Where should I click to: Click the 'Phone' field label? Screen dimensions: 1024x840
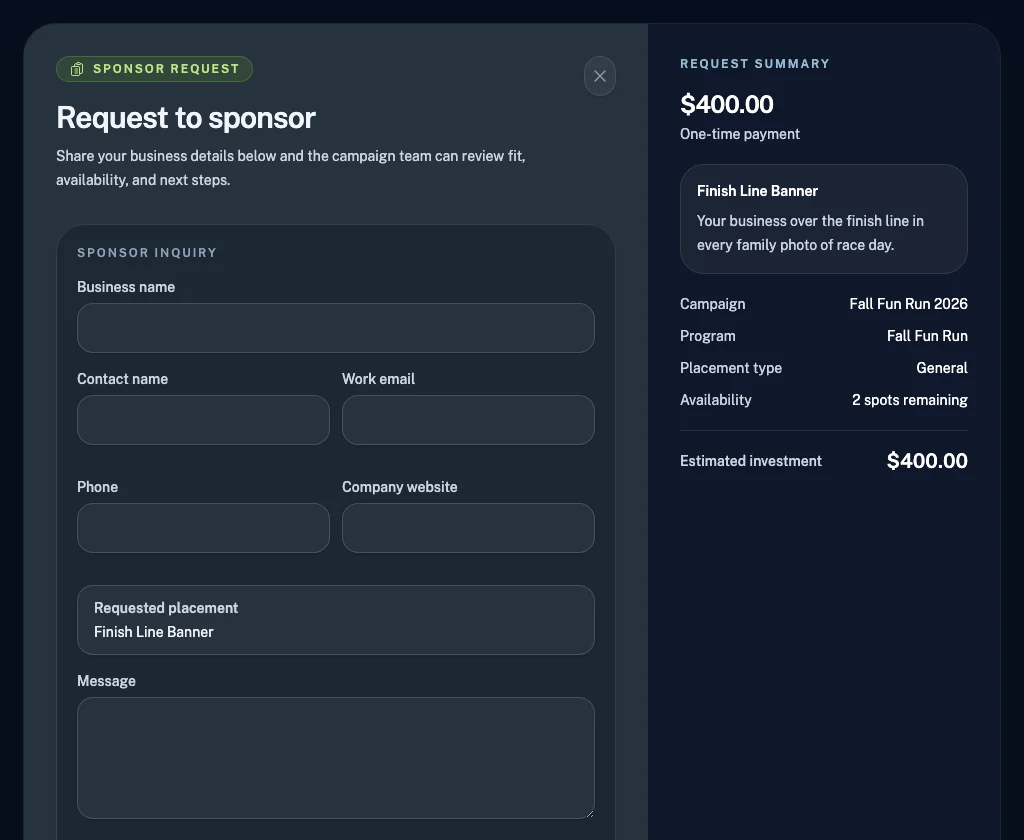97,487
